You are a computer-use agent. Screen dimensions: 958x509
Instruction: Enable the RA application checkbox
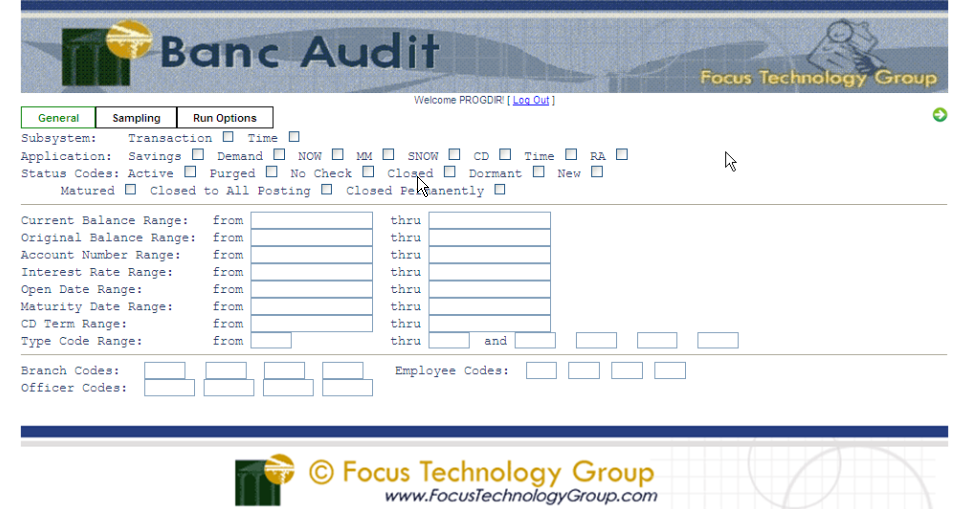pos(622,155)
